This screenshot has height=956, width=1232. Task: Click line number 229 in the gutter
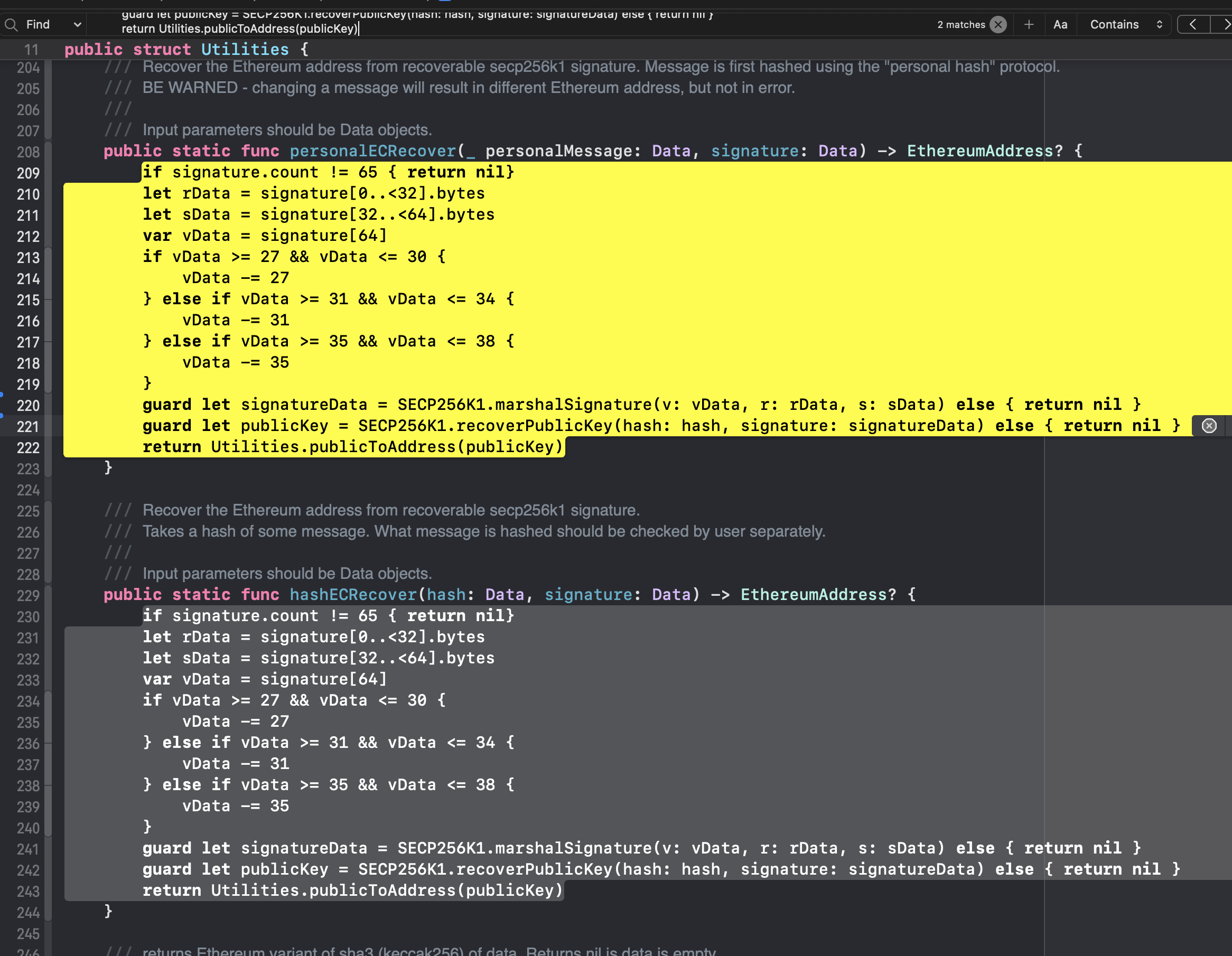28,596
